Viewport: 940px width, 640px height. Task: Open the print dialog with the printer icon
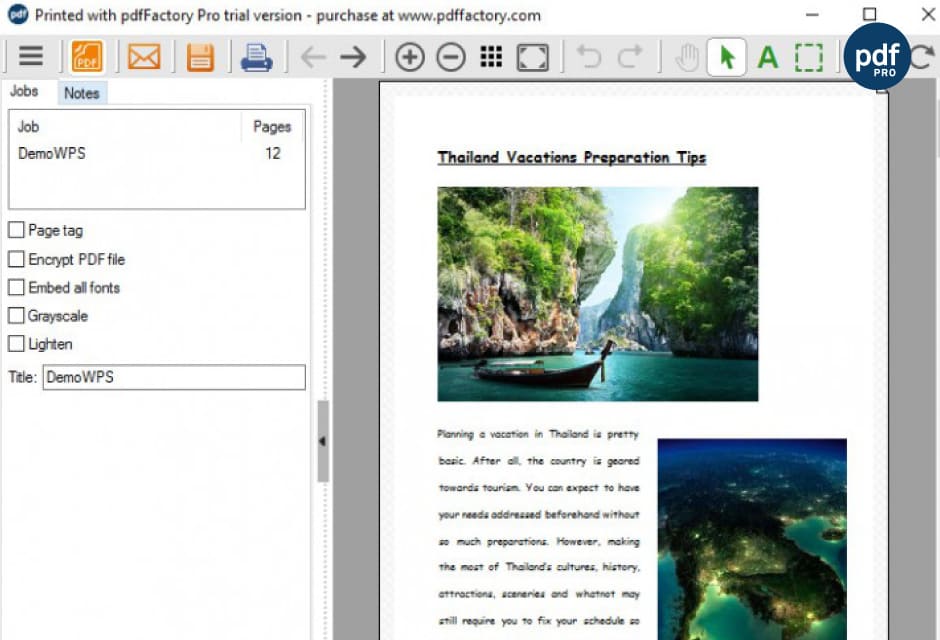click(257, 57)
